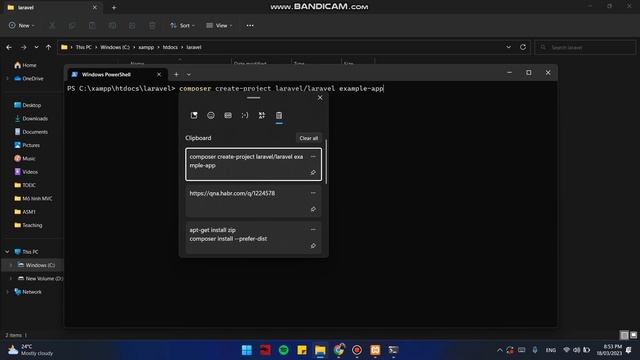Pin the composer create-project clipboard entry
Viewport: 640px width, 360px height.
313,173
